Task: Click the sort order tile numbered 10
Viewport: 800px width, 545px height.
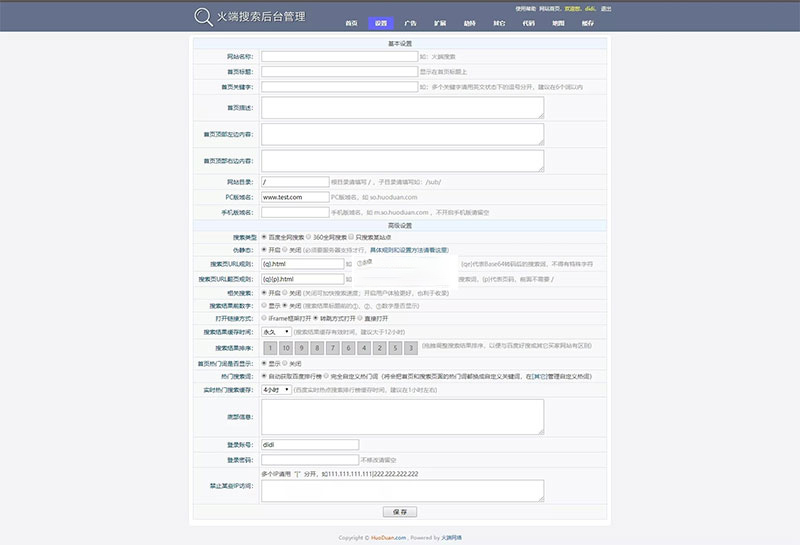Action: point(286,348)
